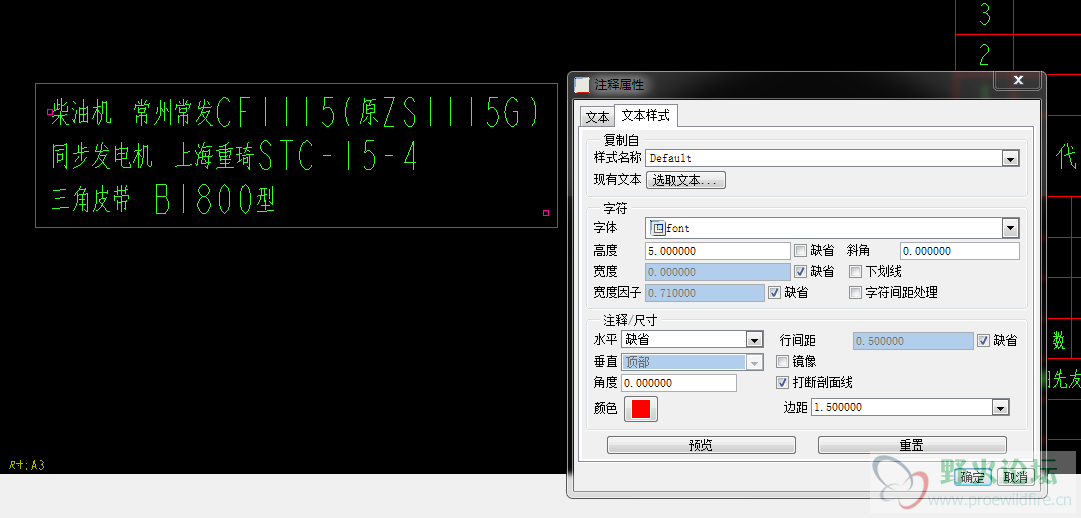Viewport: 1081px width, 518px height.
Task: Click the 斜角 input field
Action: [960, 251]
